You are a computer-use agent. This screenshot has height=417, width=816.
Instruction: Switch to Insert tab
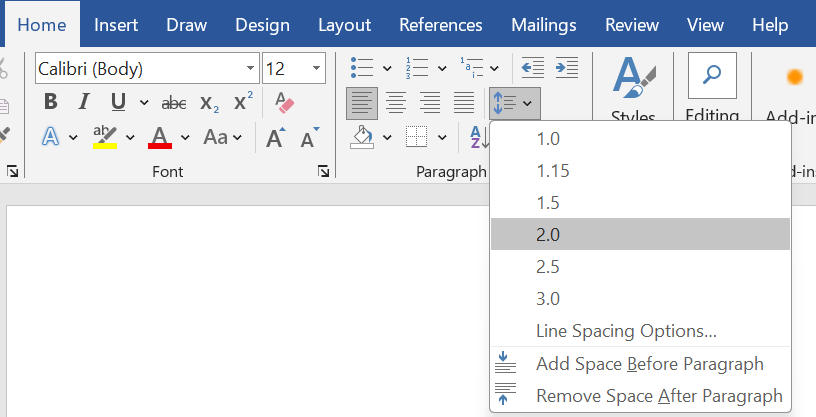(x=116, y=24)
